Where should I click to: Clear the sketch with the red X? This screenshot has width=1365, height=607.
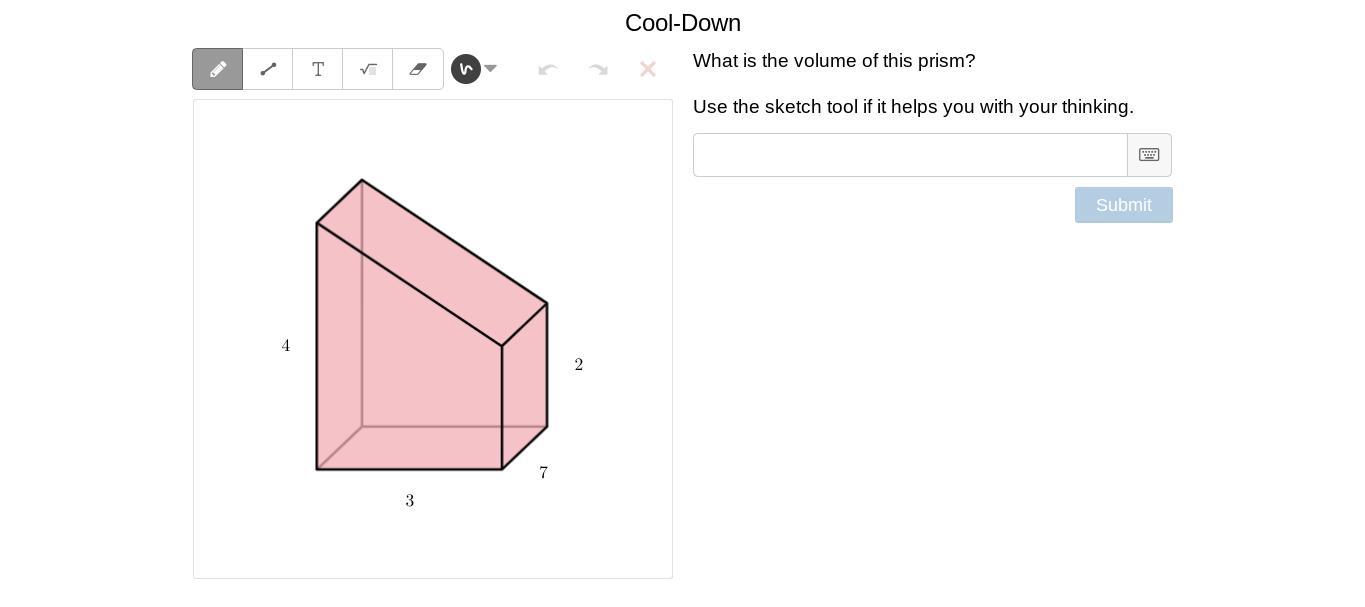[x=648, y=69]
